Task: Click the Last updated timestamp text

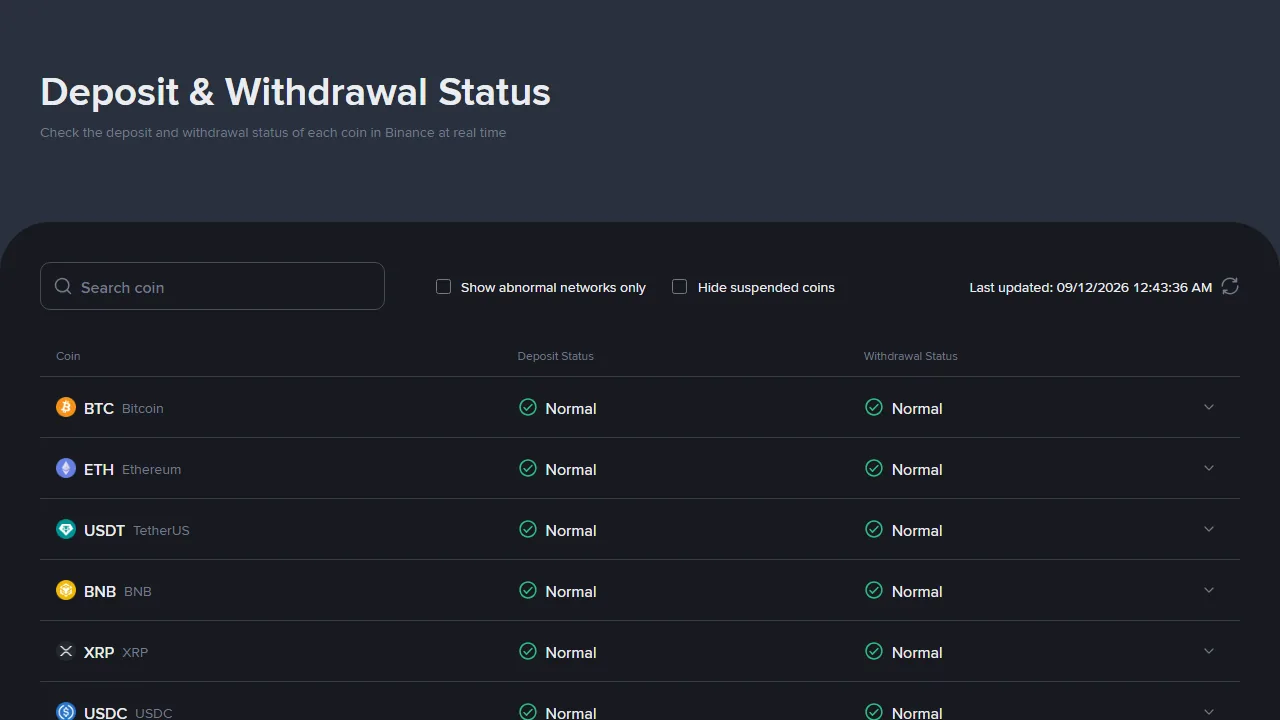Action: [1091, 287]
